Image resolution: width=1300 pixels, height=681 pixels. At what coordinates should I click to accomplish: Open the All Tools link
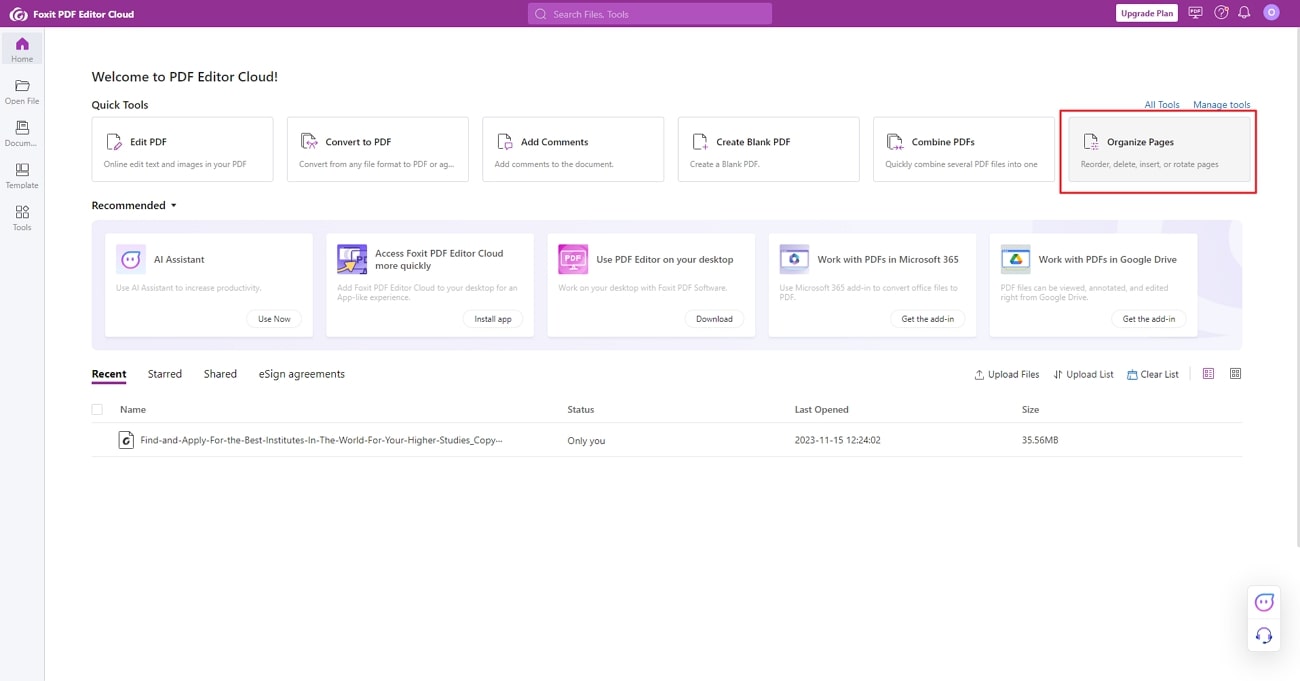(x=1162, y=105)
